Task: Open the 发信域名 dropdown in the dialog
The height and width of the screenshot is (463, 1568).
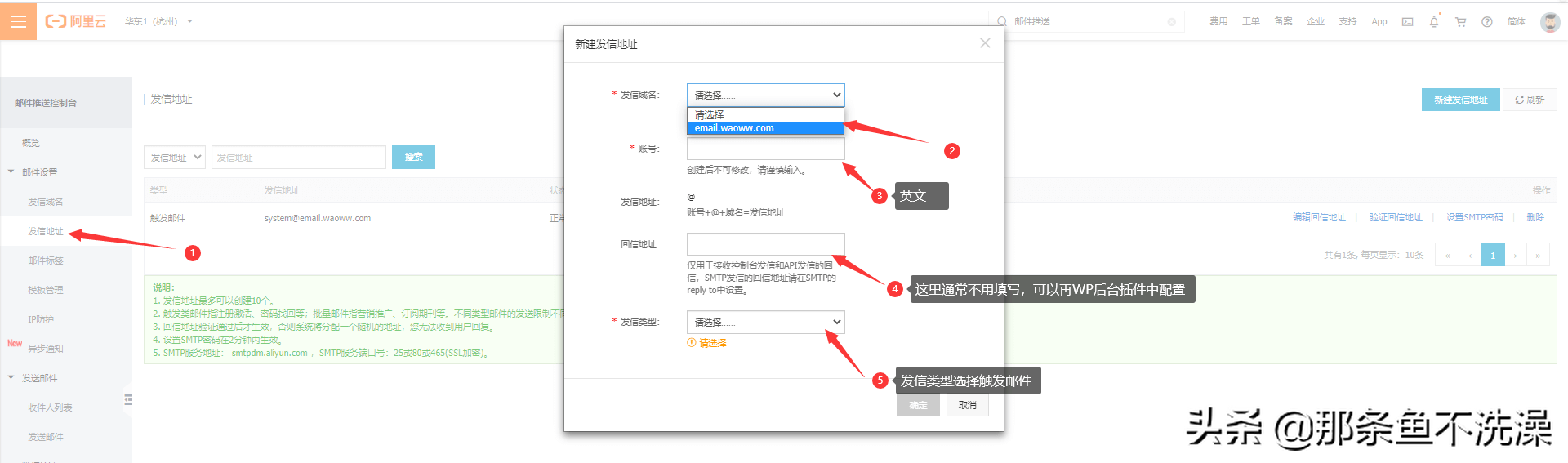Action: (x=765, y=95)
